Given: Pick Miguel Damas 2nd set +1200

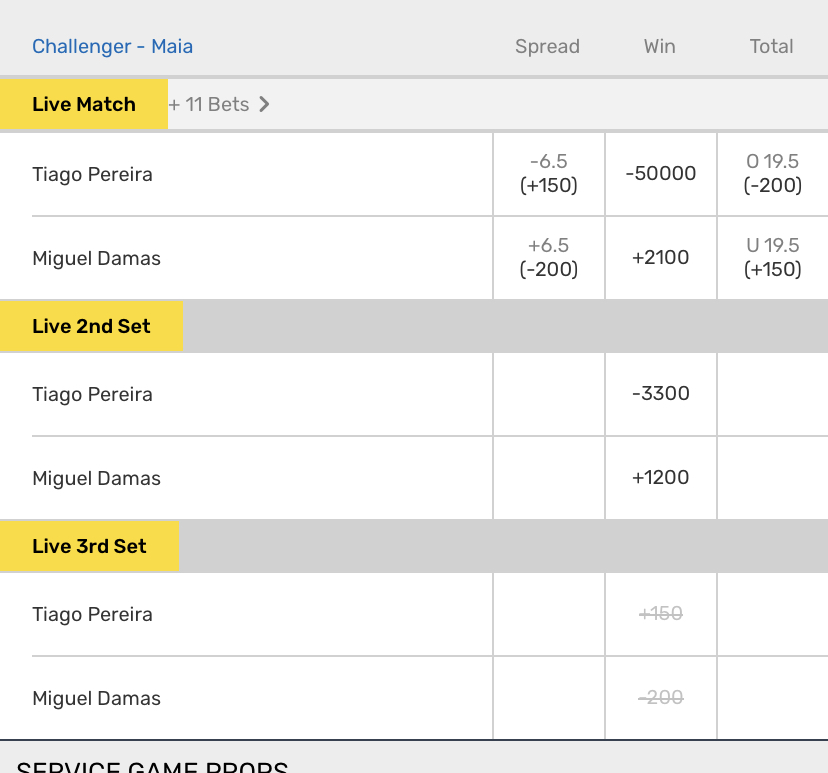Looking at the screenshot, I should (660, 477).
